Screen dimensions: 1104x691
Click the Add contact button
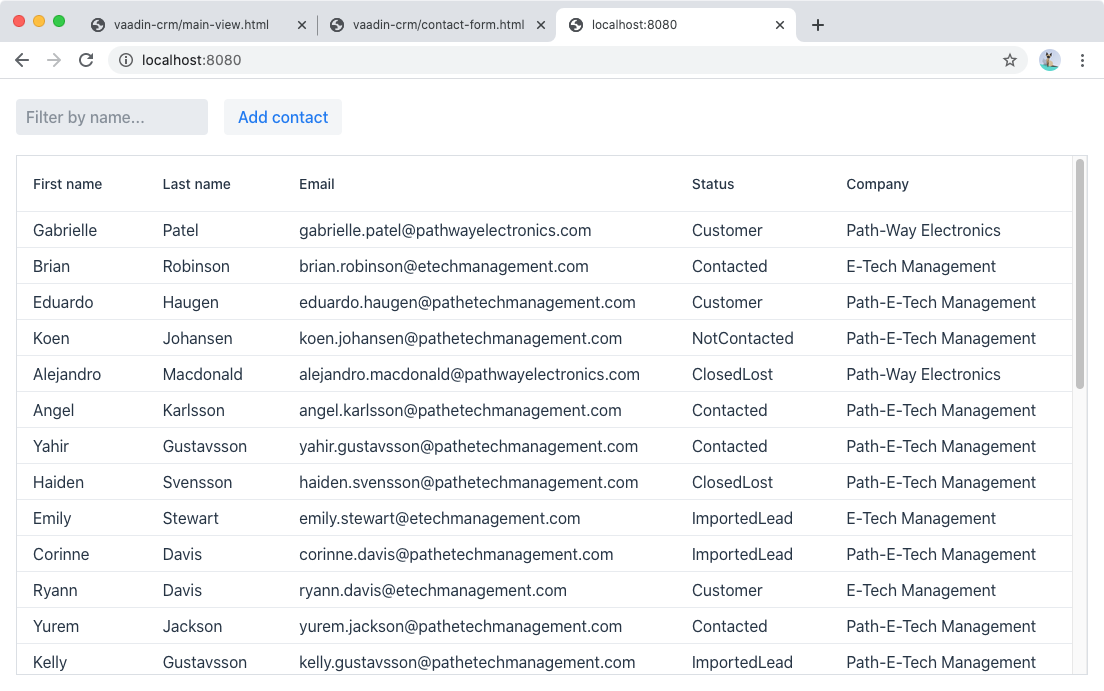[283, 117]
